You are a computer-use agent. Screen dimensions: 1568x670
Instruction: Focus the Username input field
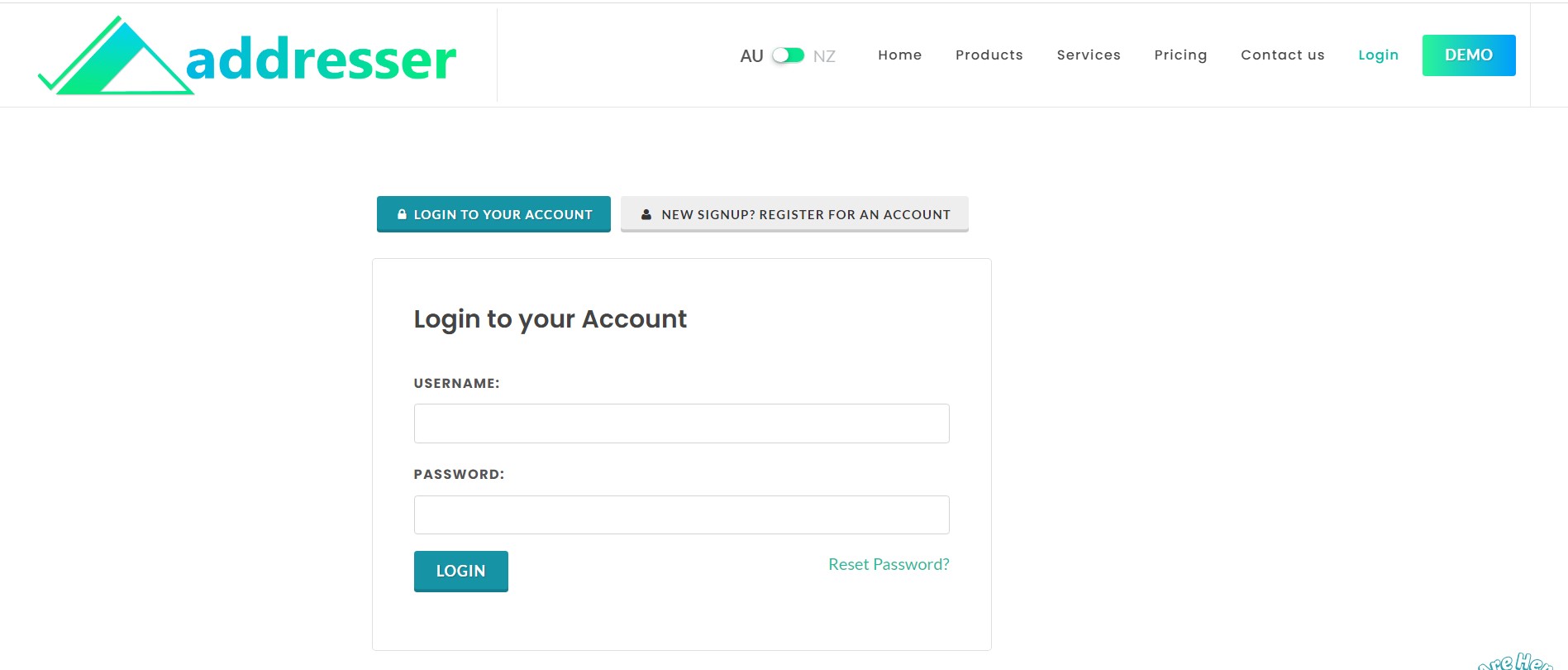[x=681, y=424]
